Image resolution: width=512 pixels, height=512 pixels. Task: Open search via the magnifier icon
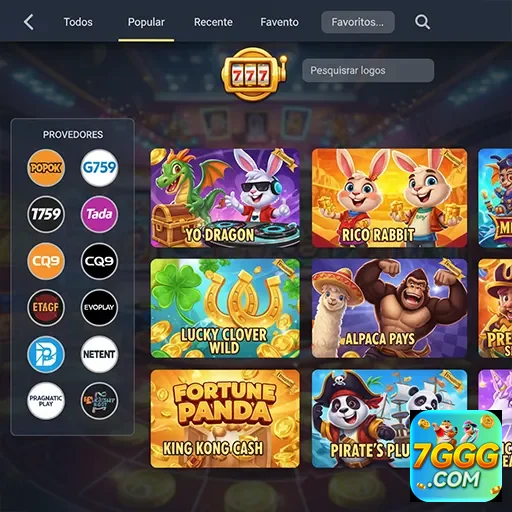click(422, 22)
